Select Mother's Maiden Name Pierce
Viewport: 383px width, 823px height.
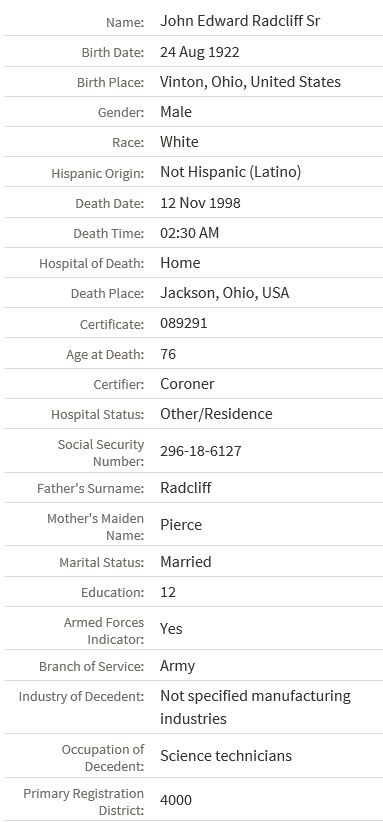(x=181, y=525)
